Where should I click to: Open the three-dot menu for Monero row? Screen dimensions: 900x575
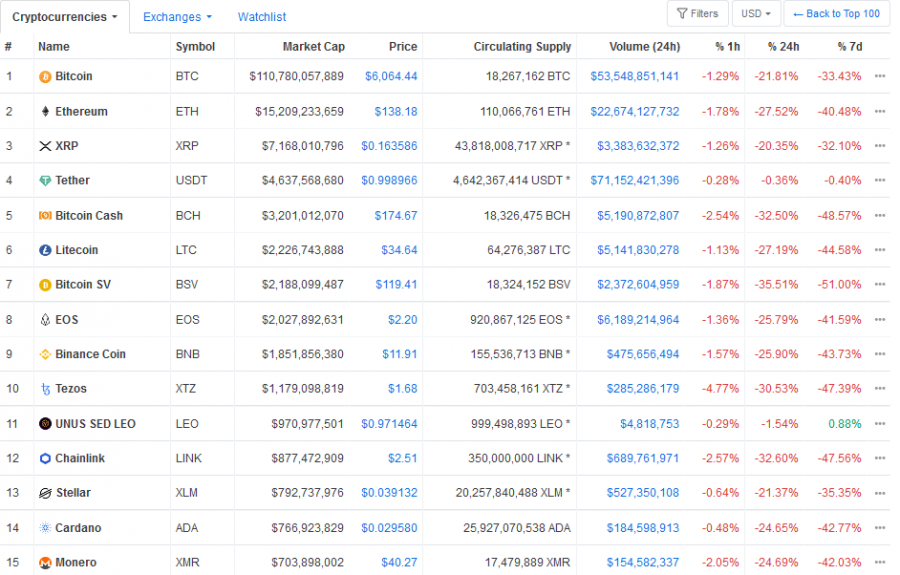[x=880, y=563]
